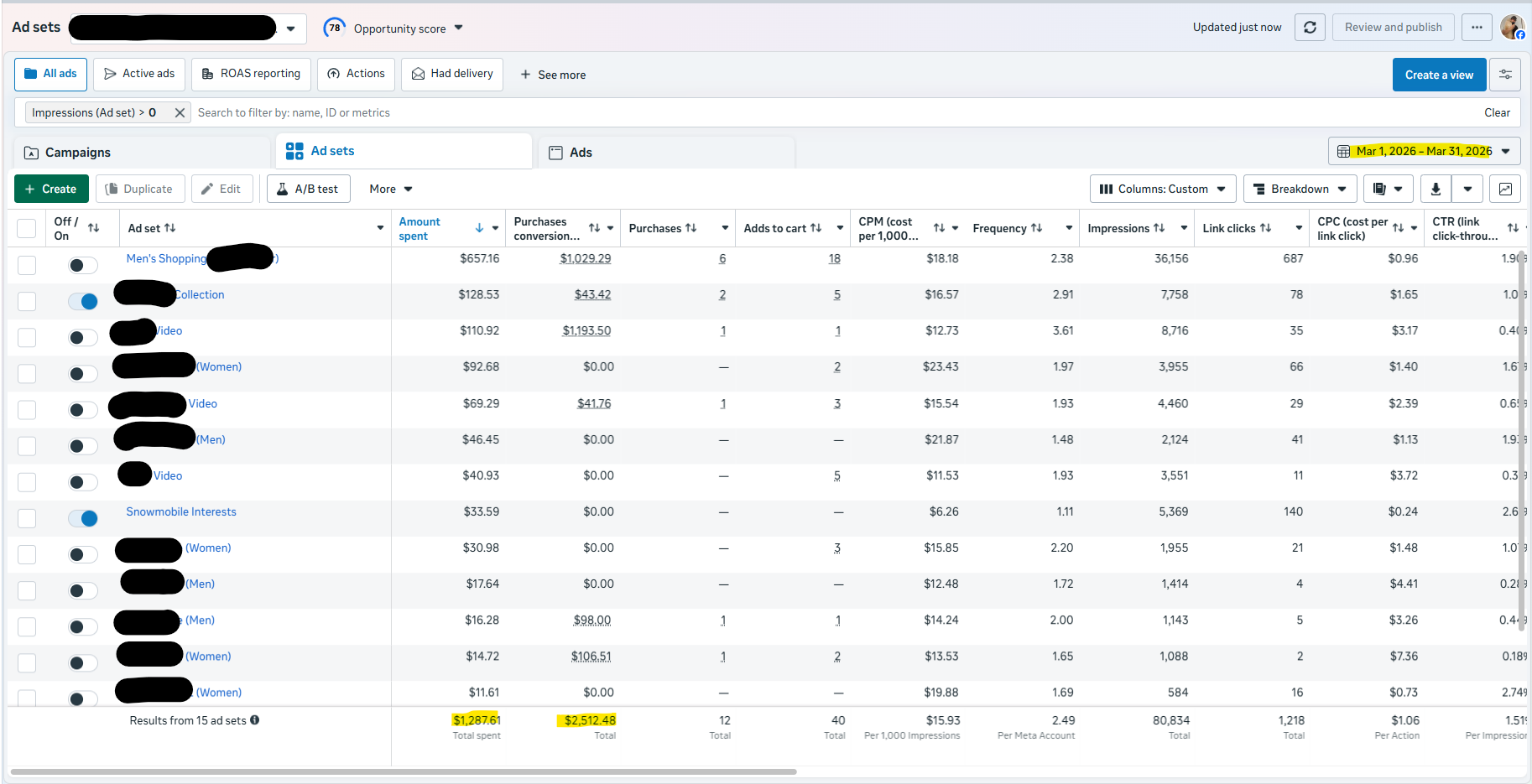Click the export download icon

[1436, 189]
